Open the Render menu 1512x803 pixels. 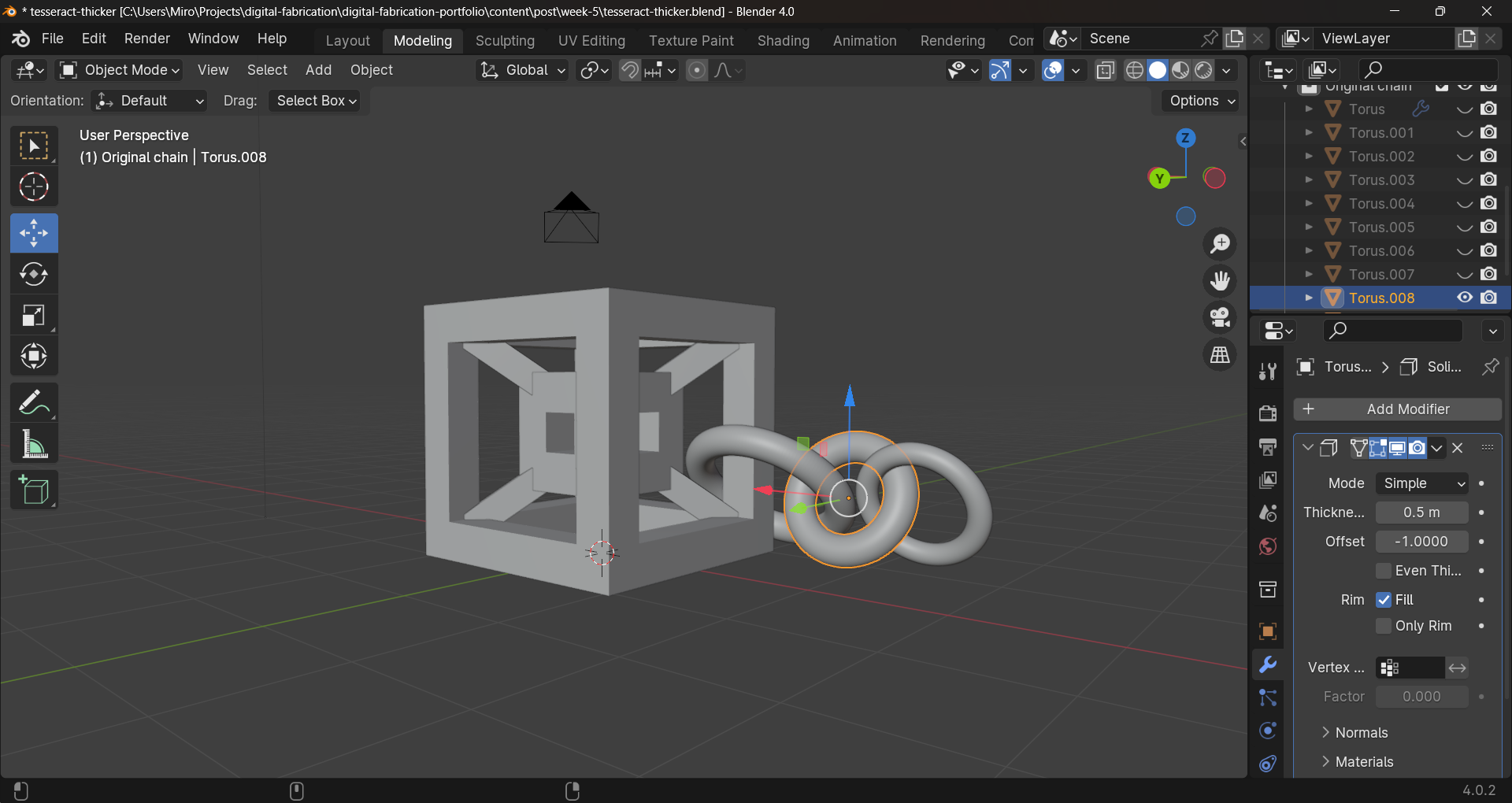(x=146, y=39)
